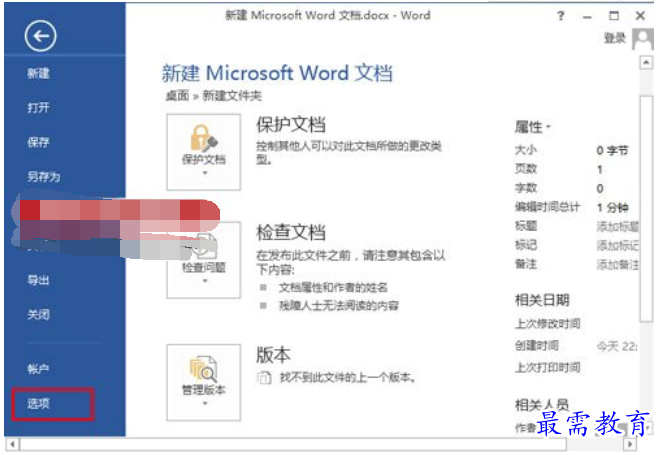
Task: Click the vertical scrollbar thumb
Action: 646,208
